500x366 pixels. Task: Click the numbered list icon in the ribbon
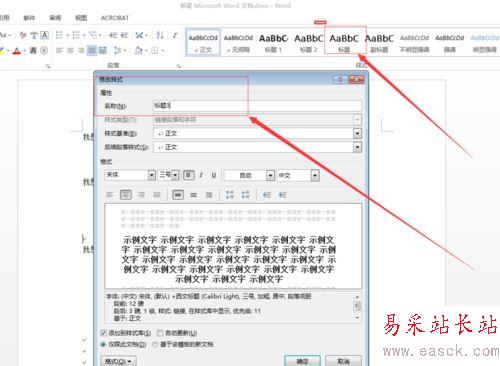click(76, 35)
